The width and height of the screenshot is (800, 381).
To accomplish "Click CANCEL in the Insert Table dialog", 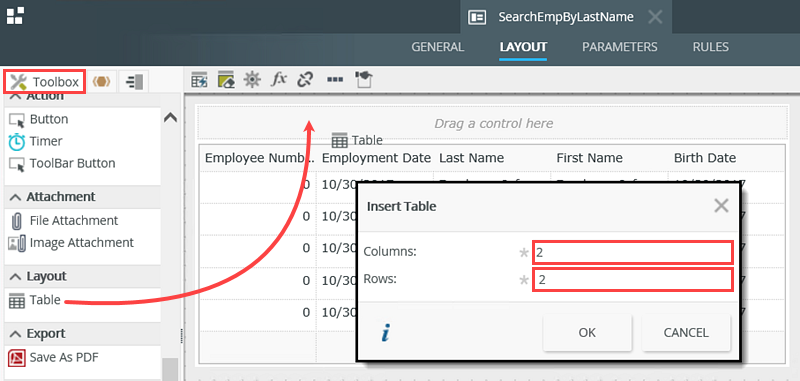I will pos(686,333).
